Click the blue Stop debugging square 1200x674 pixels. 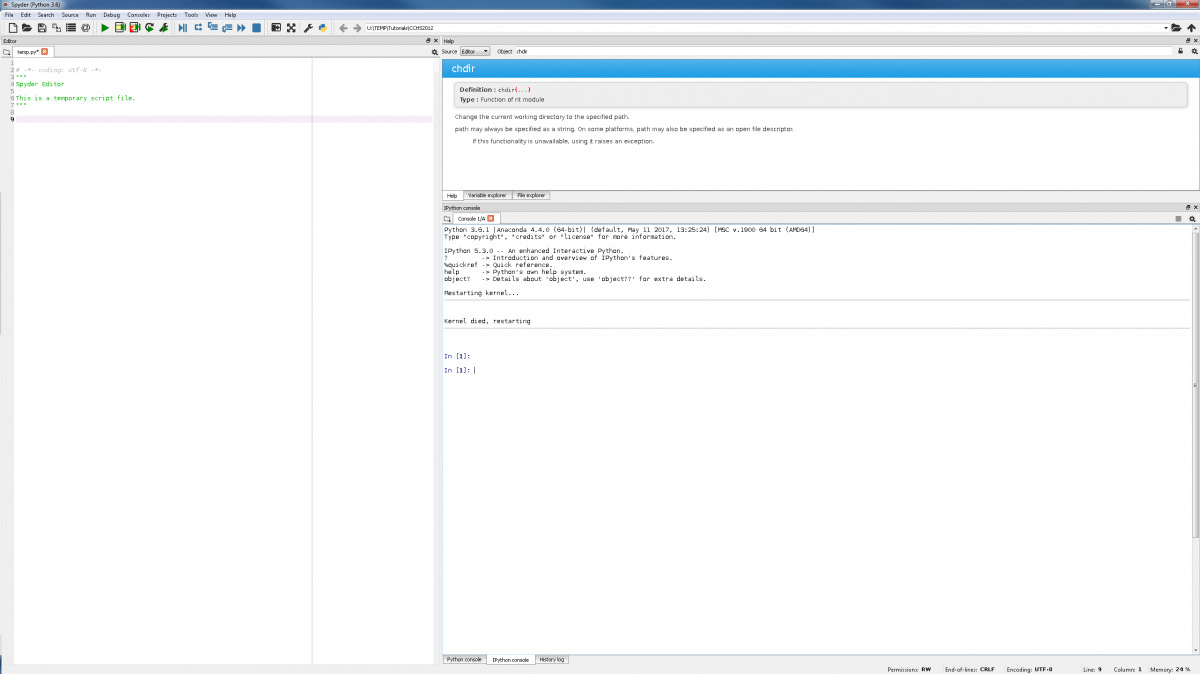click(256, 28)
